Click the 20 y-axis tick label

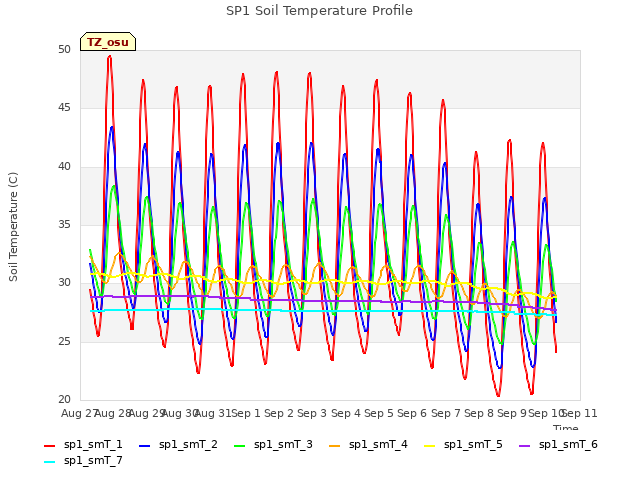click(x=64, y=400)
